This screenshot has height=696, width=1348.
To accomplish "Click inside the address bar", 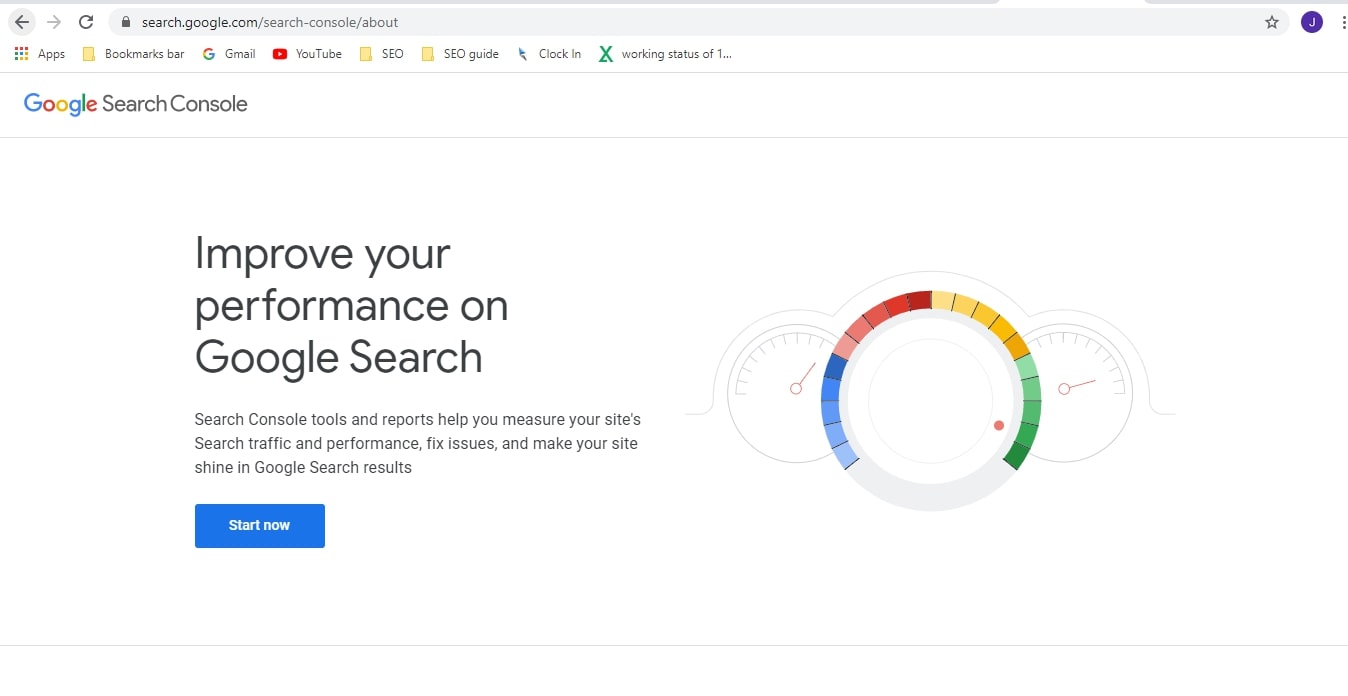I will pyautogui.click(x=400, y=21).
